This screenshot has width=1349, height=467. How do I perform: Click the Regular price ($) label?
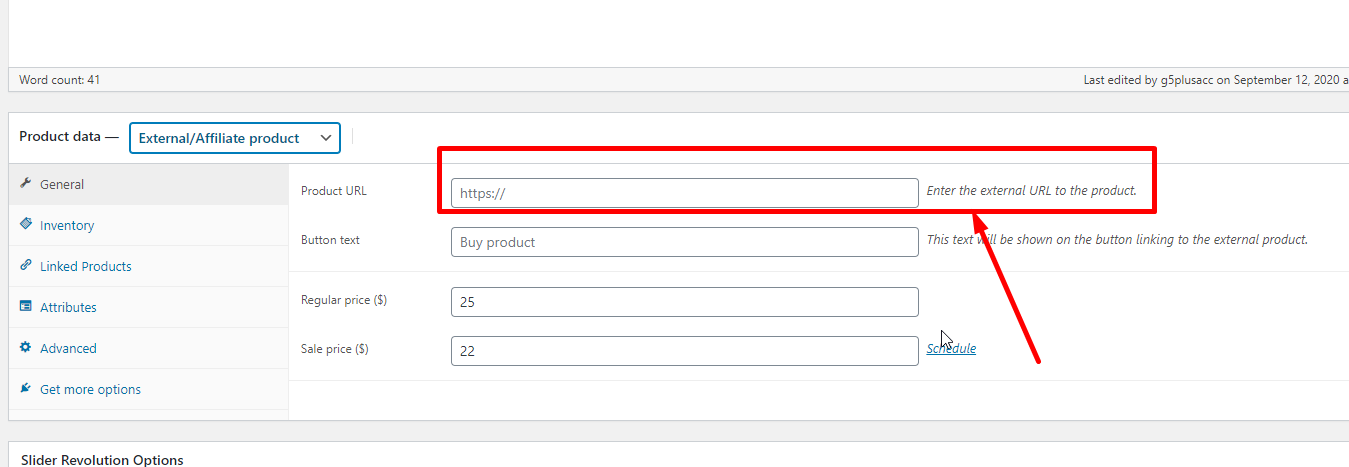tap(344, 300)
